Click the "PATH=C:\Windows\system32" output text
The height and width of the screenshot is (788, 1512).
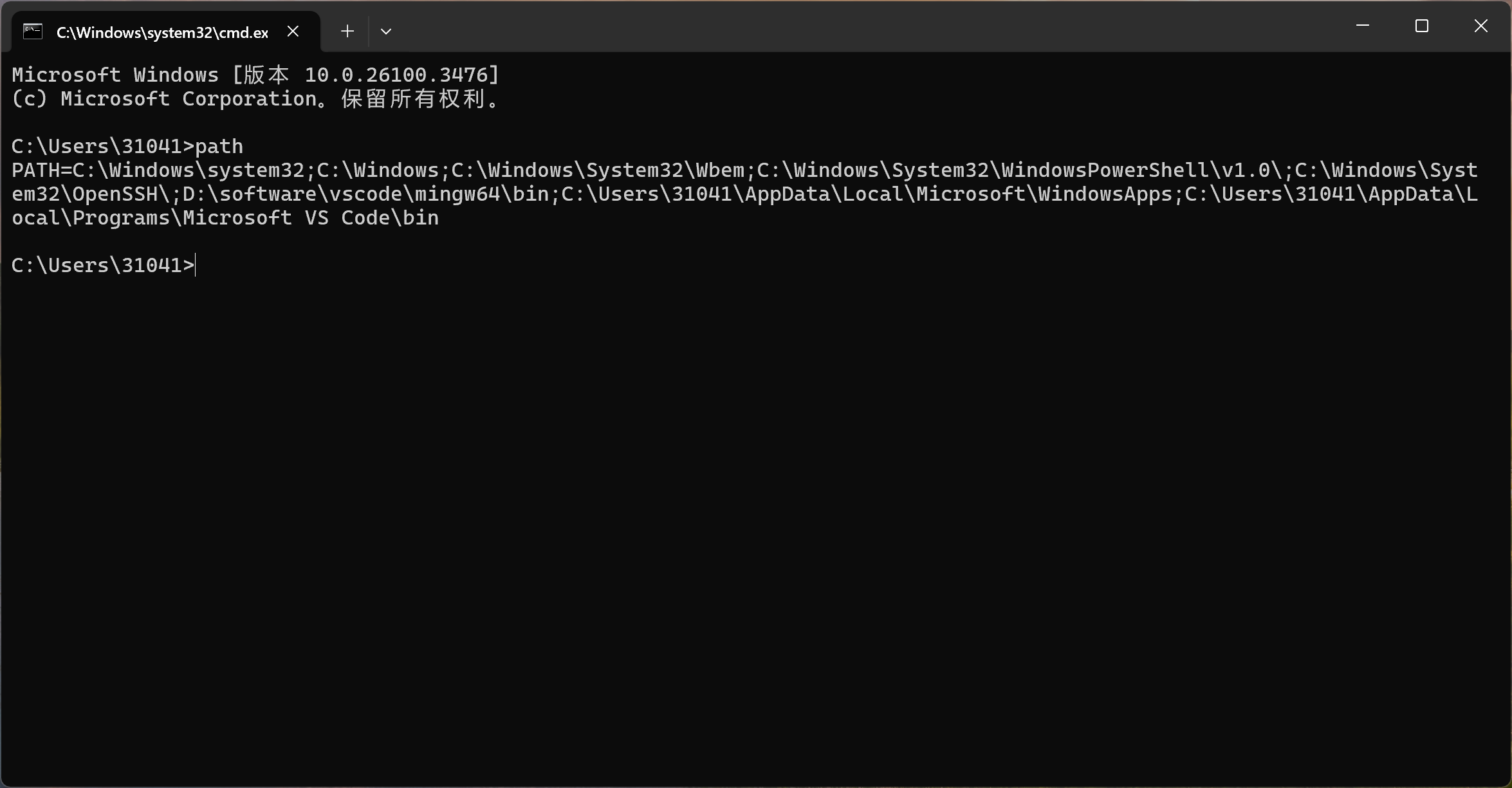pos(158,170)
